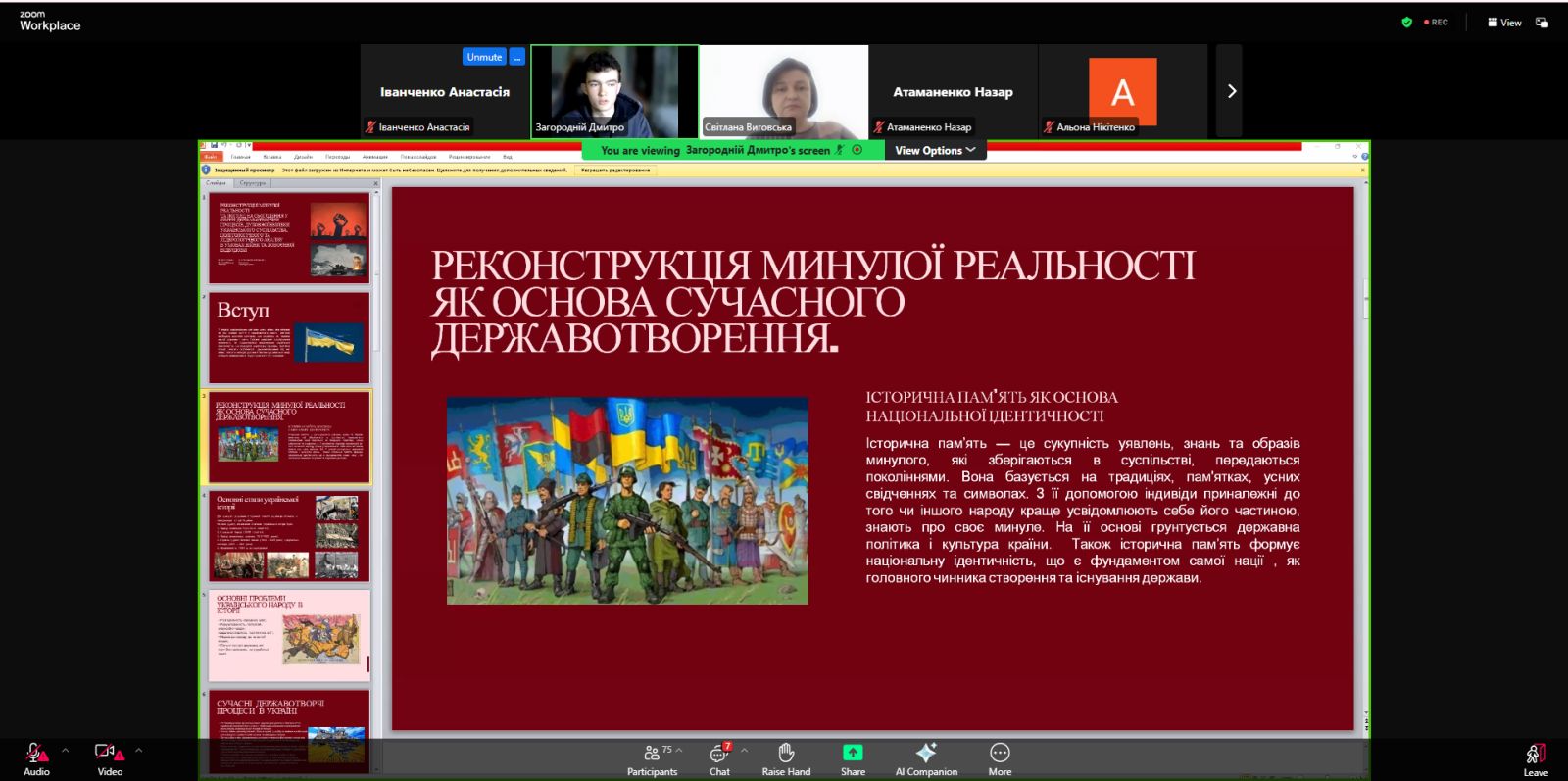Open the More options menu
The width and height of the screenshot is (1568, 781).
tap(1000, 758)
